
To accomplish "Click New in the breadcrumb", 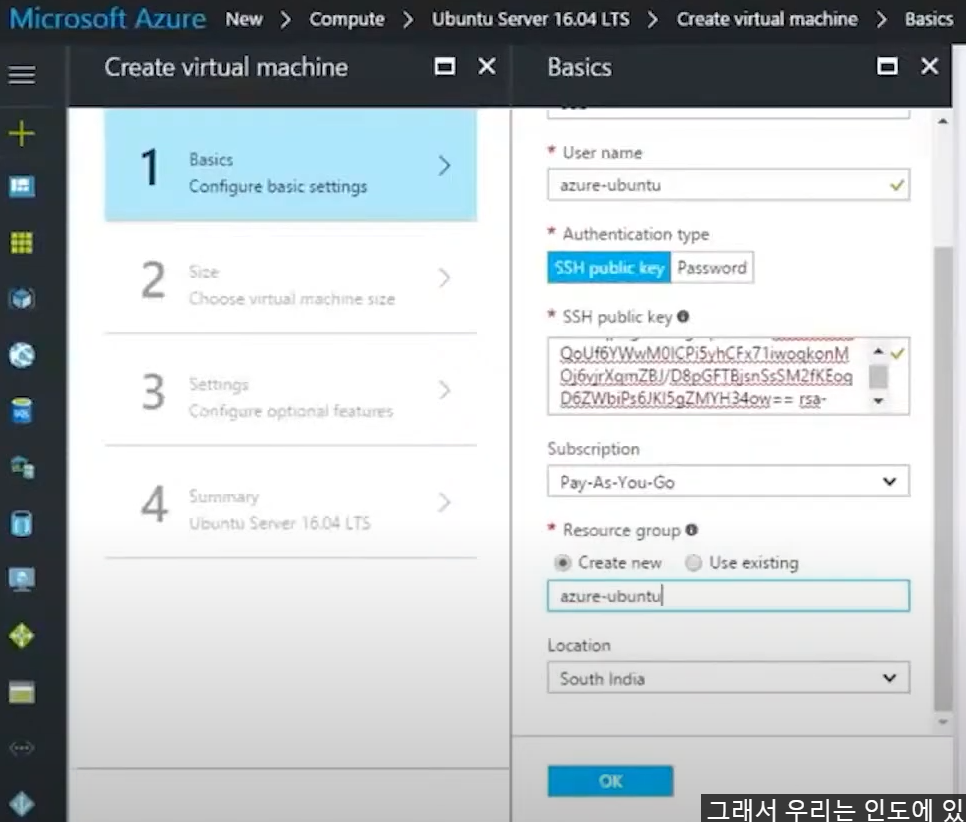I will [x=244, y=19].
